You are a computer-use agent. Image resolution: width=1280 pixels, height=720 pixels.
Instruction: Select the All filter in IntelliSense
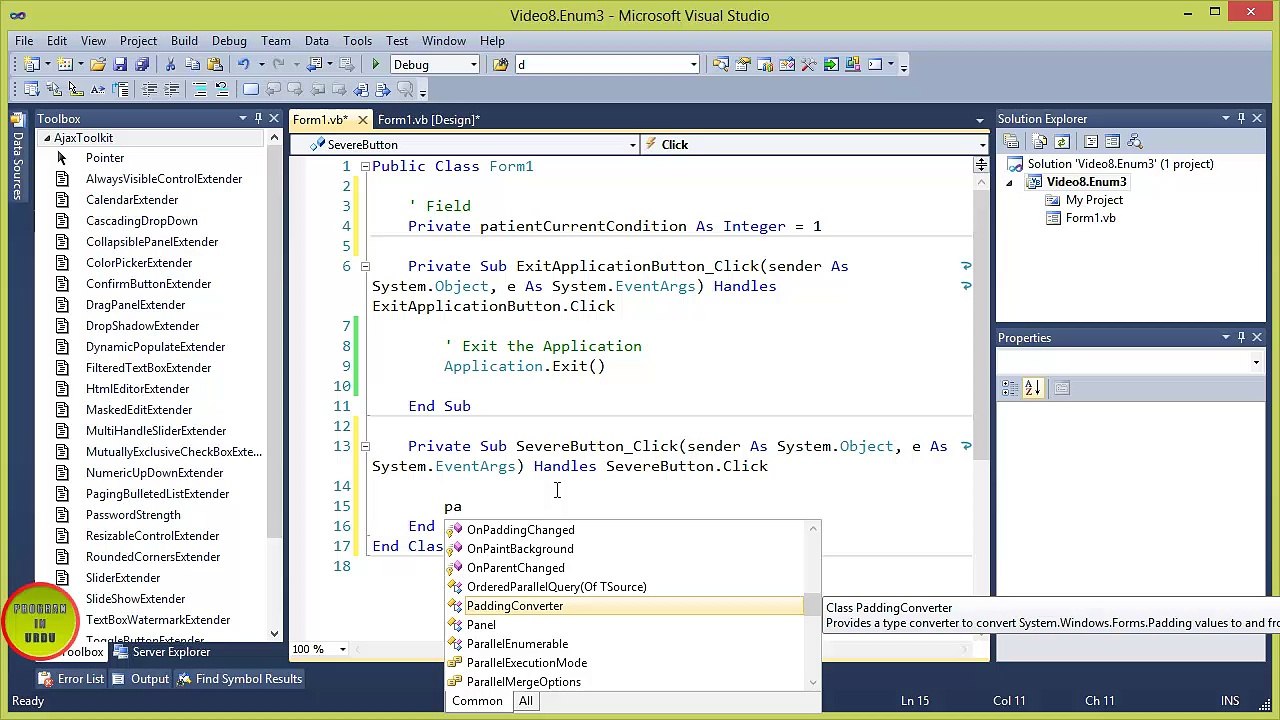pos(525,701)
